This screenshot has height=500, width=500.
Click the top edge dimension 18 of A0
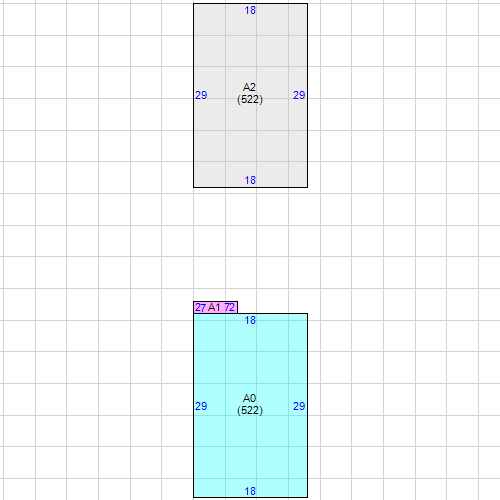(x=250, y=320)
